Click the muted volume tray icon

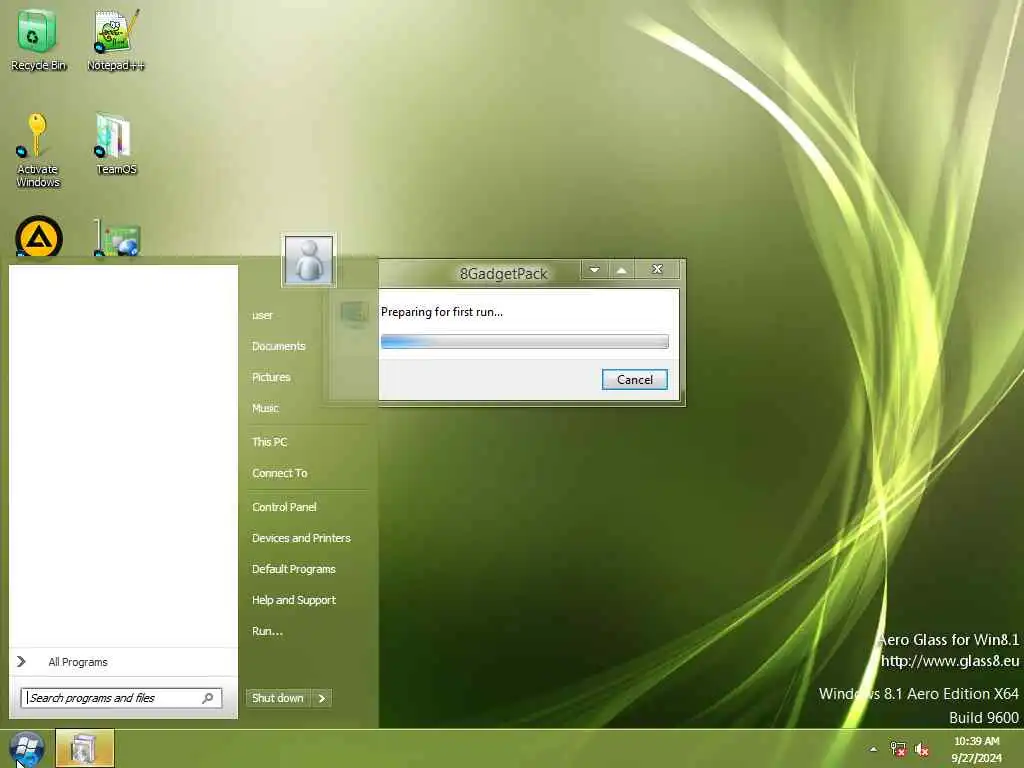click(x=921, y=749)
